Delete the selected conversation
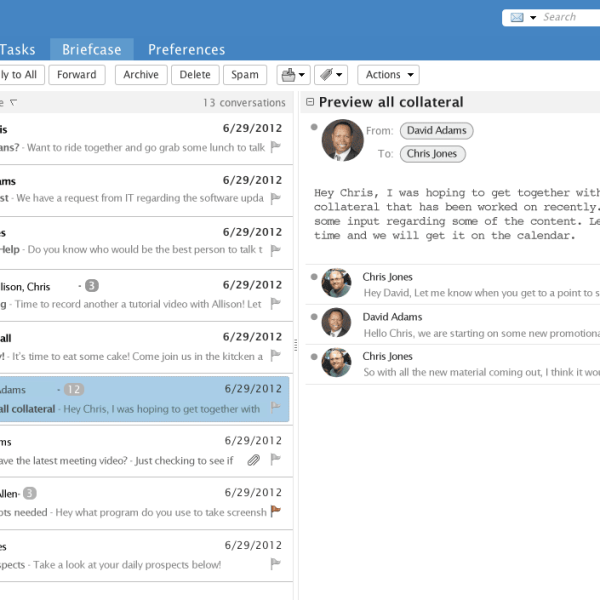600x600 pixels. (195, 75)
